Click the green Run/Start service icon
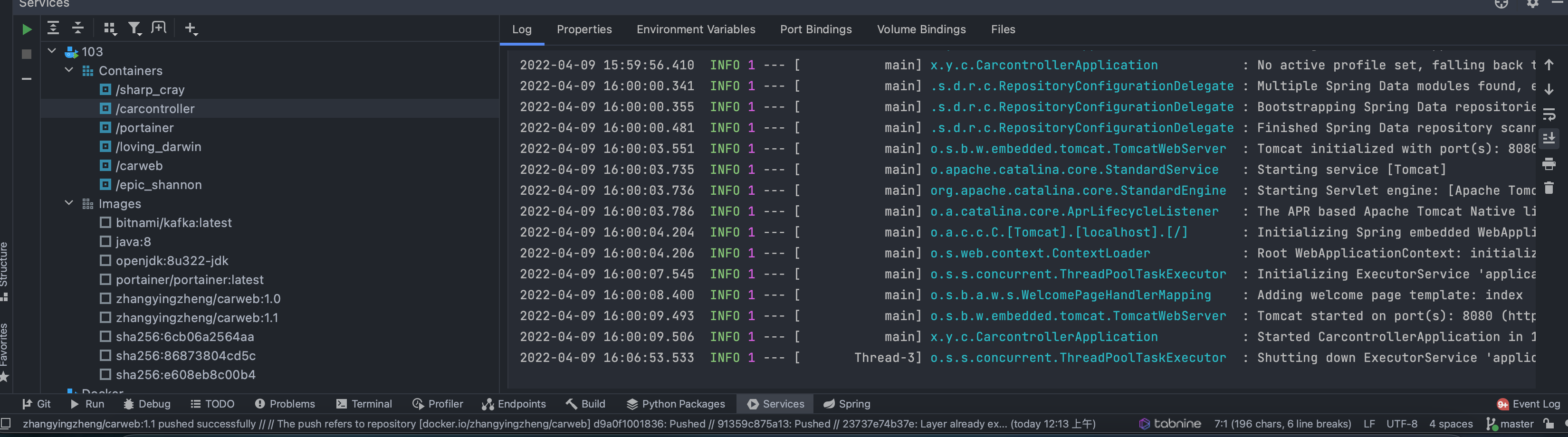Image resolution: width=1568 pixels, height=437 pixels. pos(26,29)
